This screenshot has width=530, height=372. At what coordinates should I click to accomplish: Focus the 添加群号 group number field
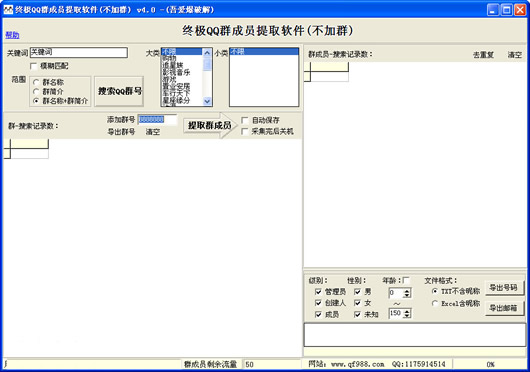tap(157, 120)
